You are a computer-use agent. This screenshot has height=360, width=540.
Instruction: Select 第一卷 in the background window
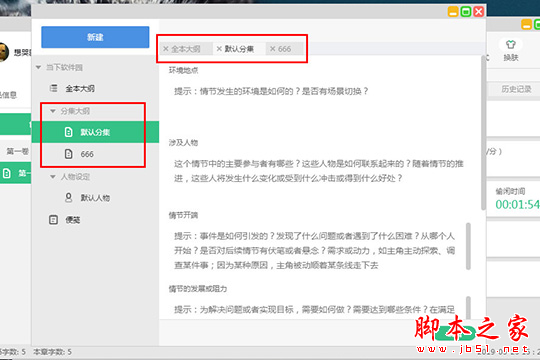[18, 151]
